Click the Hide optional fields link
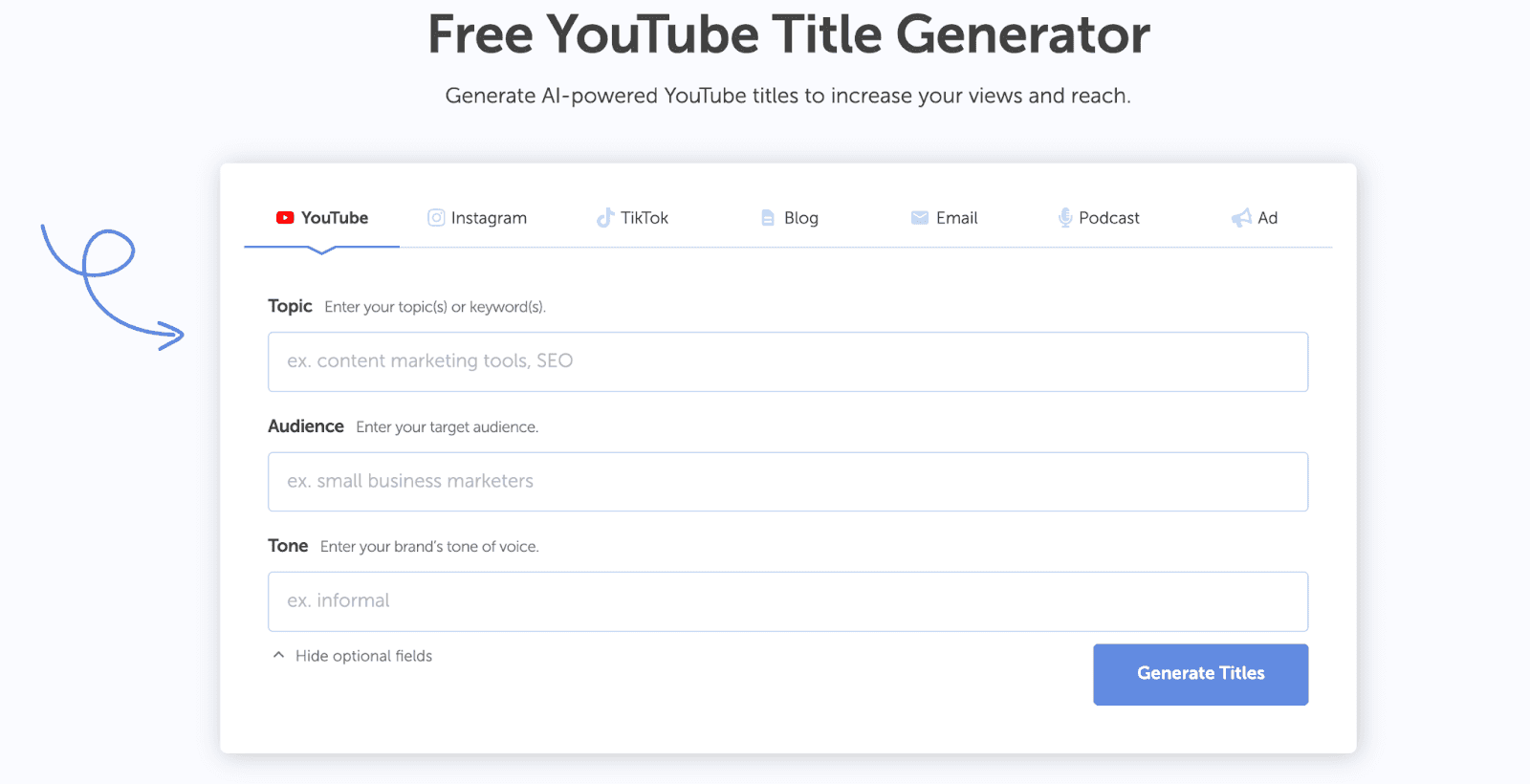 coord(363,656)
